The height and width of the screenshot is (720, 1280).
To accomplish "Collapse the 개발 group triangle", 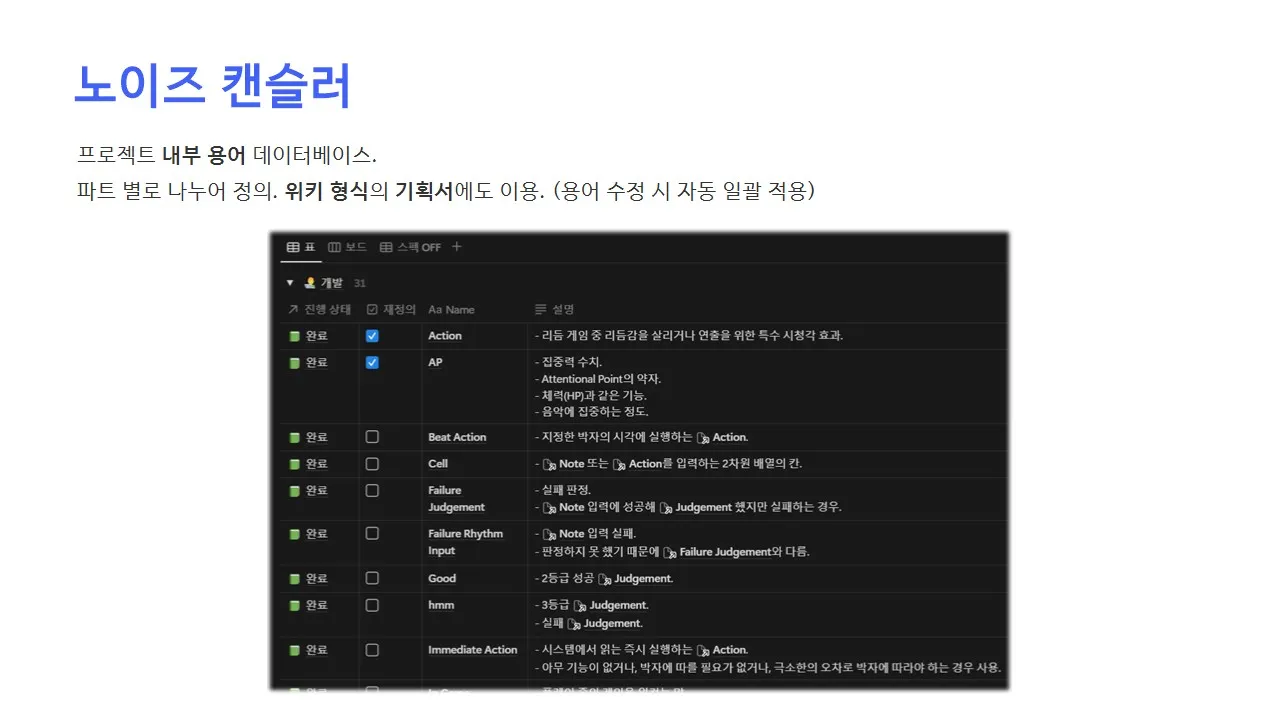I will (290, 283).
